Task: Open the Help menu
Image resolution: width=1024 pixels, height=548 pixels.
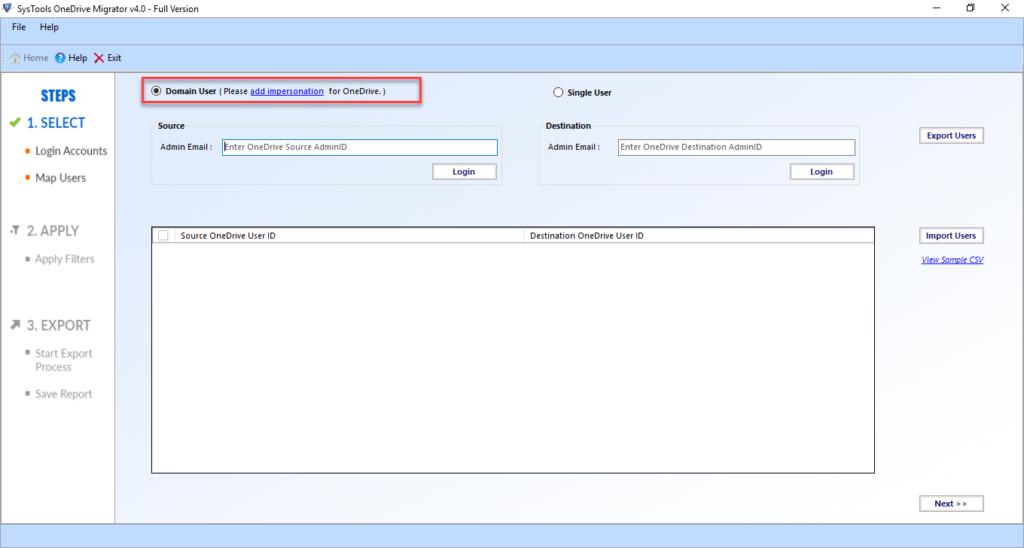Action: [x=49, y=27]
